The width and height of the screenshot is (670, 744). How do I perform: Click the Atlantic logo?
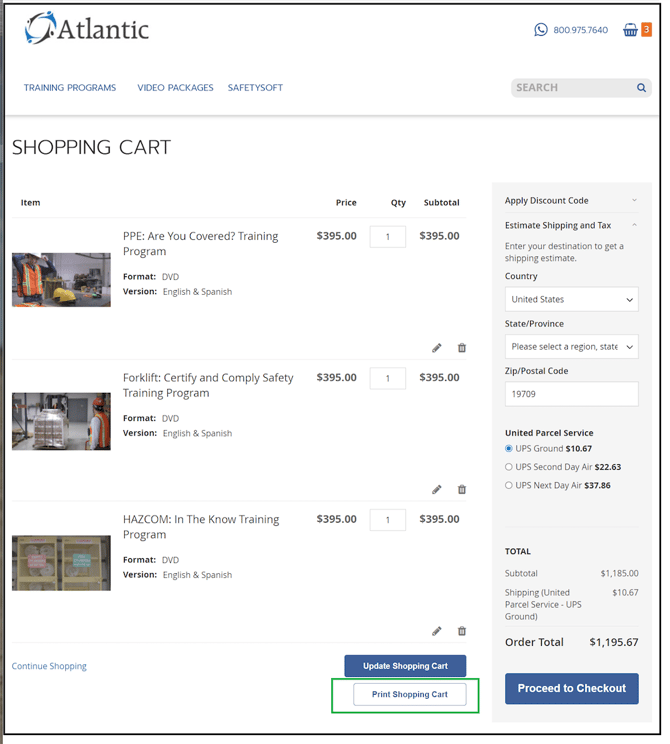pyautogui.click(x=87, y=29)
